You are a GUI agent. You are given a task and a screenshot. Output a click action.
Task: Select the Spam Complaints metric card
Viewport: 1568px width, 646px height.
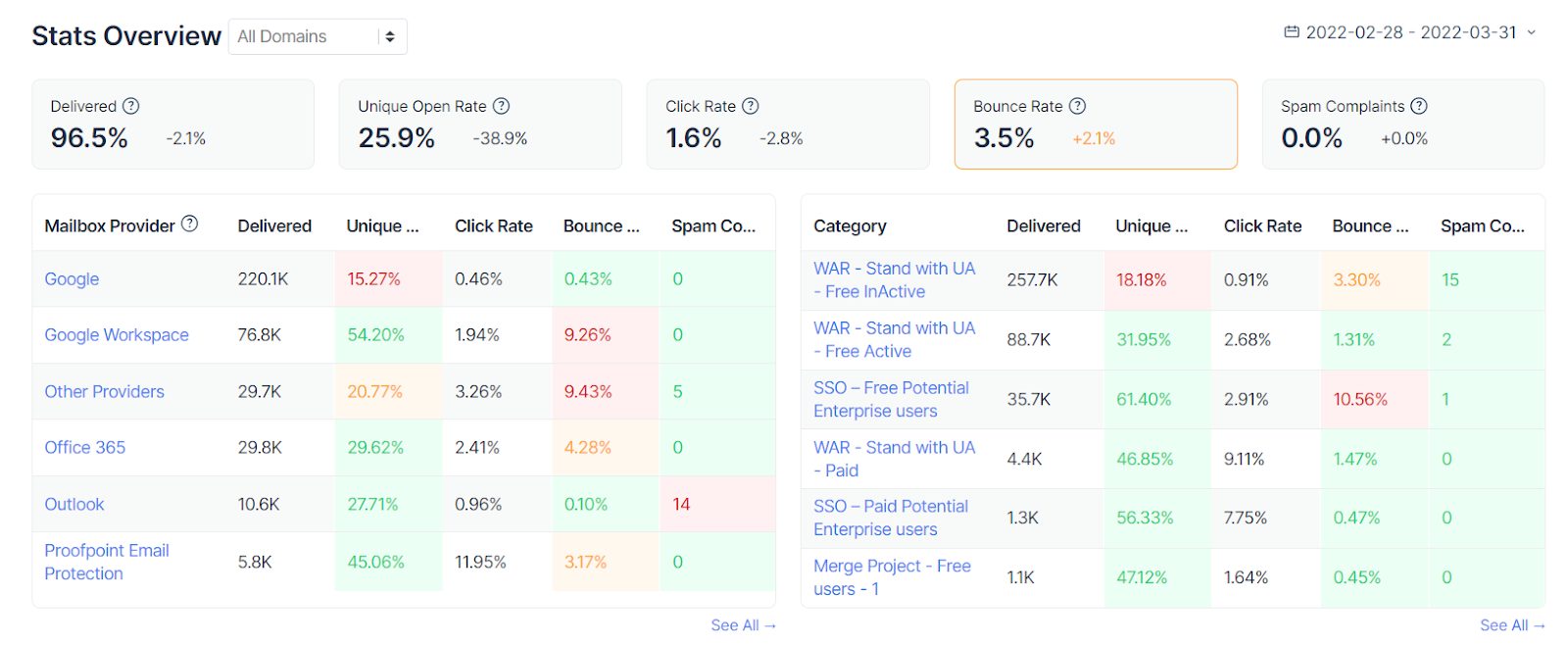(1401, 124)
